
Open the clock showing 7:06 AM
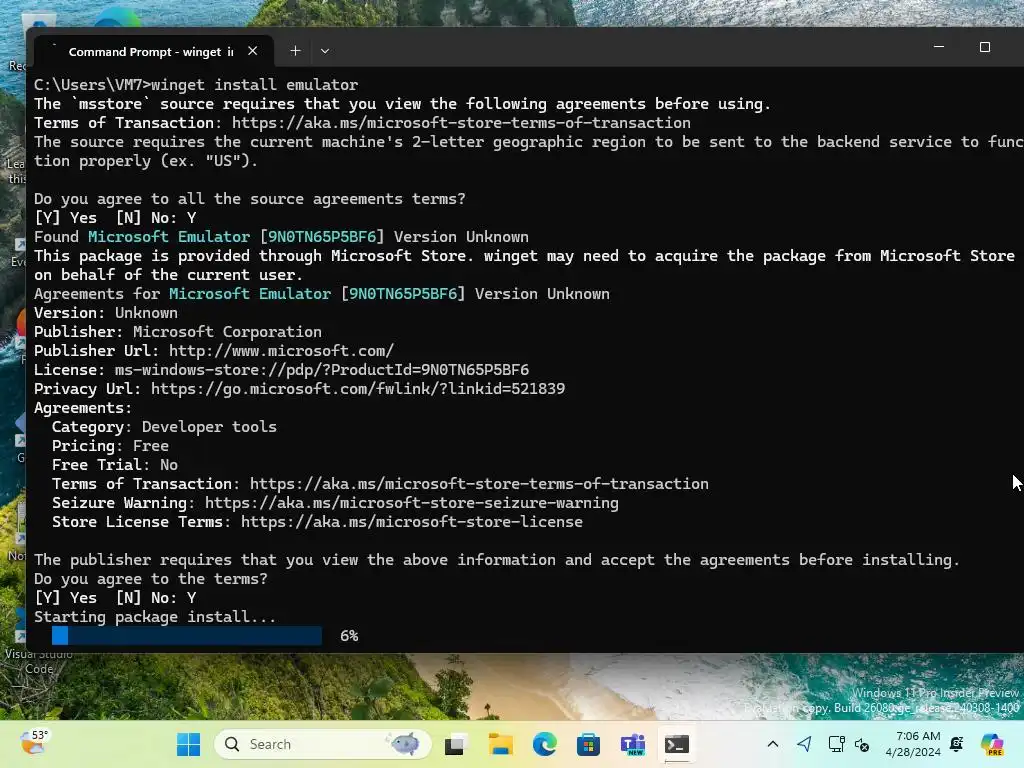pyautogui.click(x=914, y=744)
